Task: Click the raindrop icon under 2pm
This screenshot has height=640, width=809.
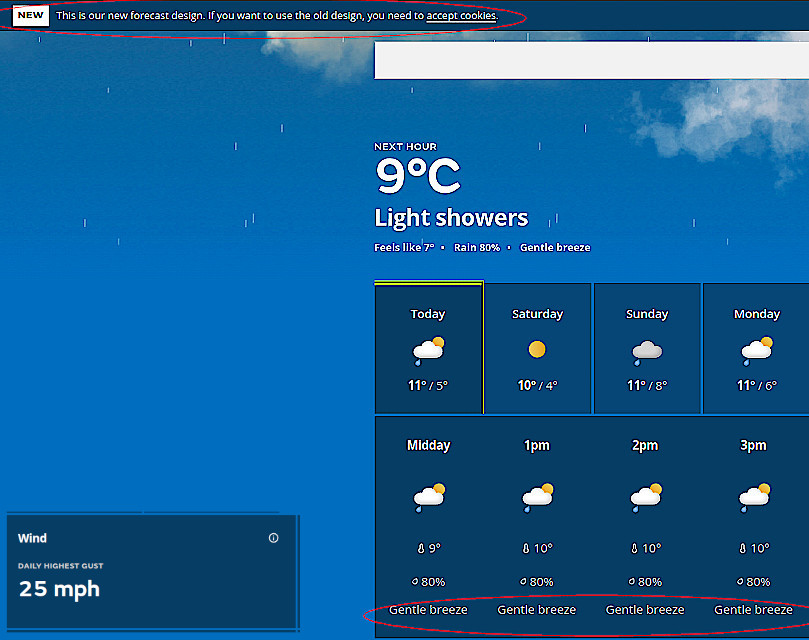Action: (632, 582)
